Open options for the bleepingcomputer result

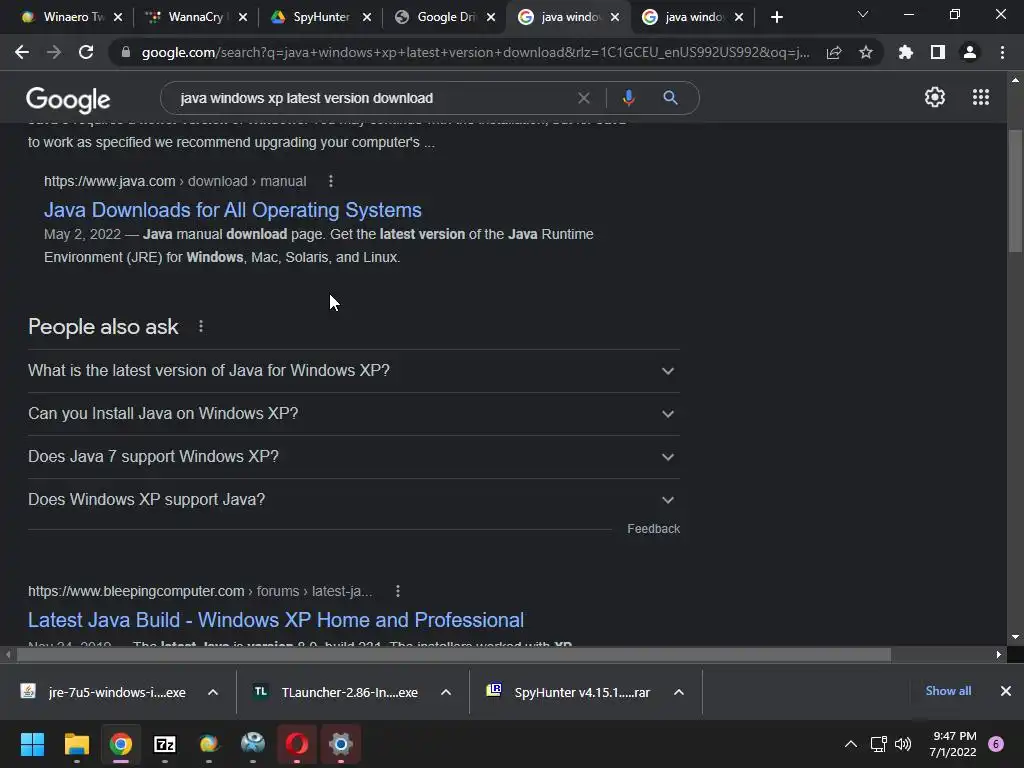398,591
